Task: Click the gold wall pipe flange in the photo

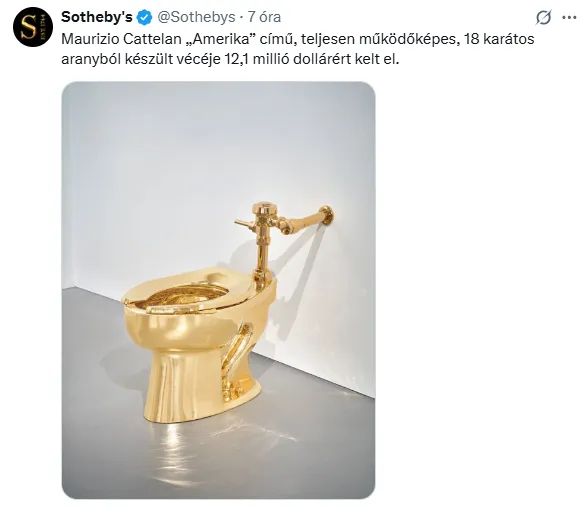Action: click(x=327, y=215)
